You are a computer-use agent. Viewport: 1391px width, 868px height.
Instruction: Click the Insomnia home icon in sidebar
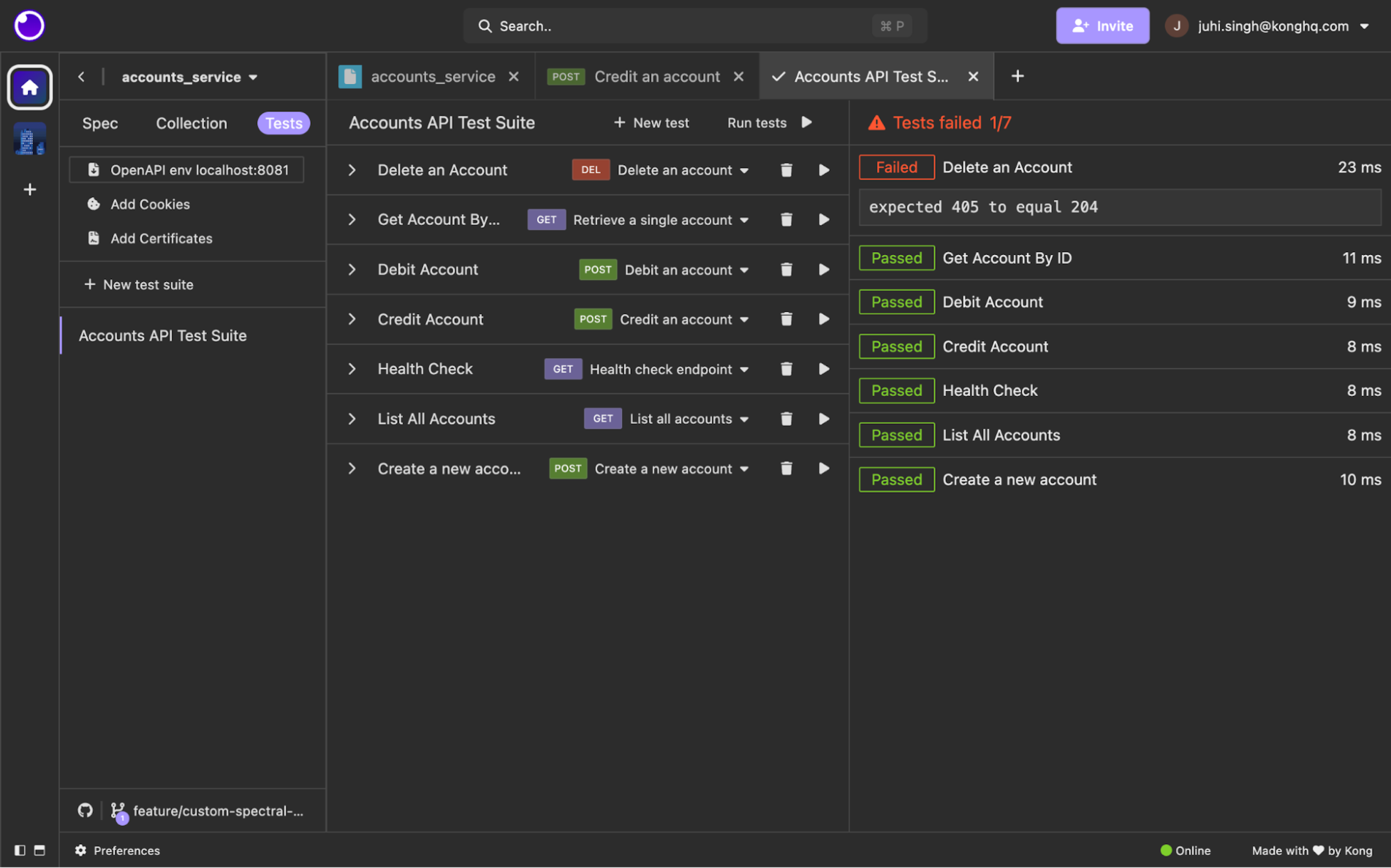29,87
